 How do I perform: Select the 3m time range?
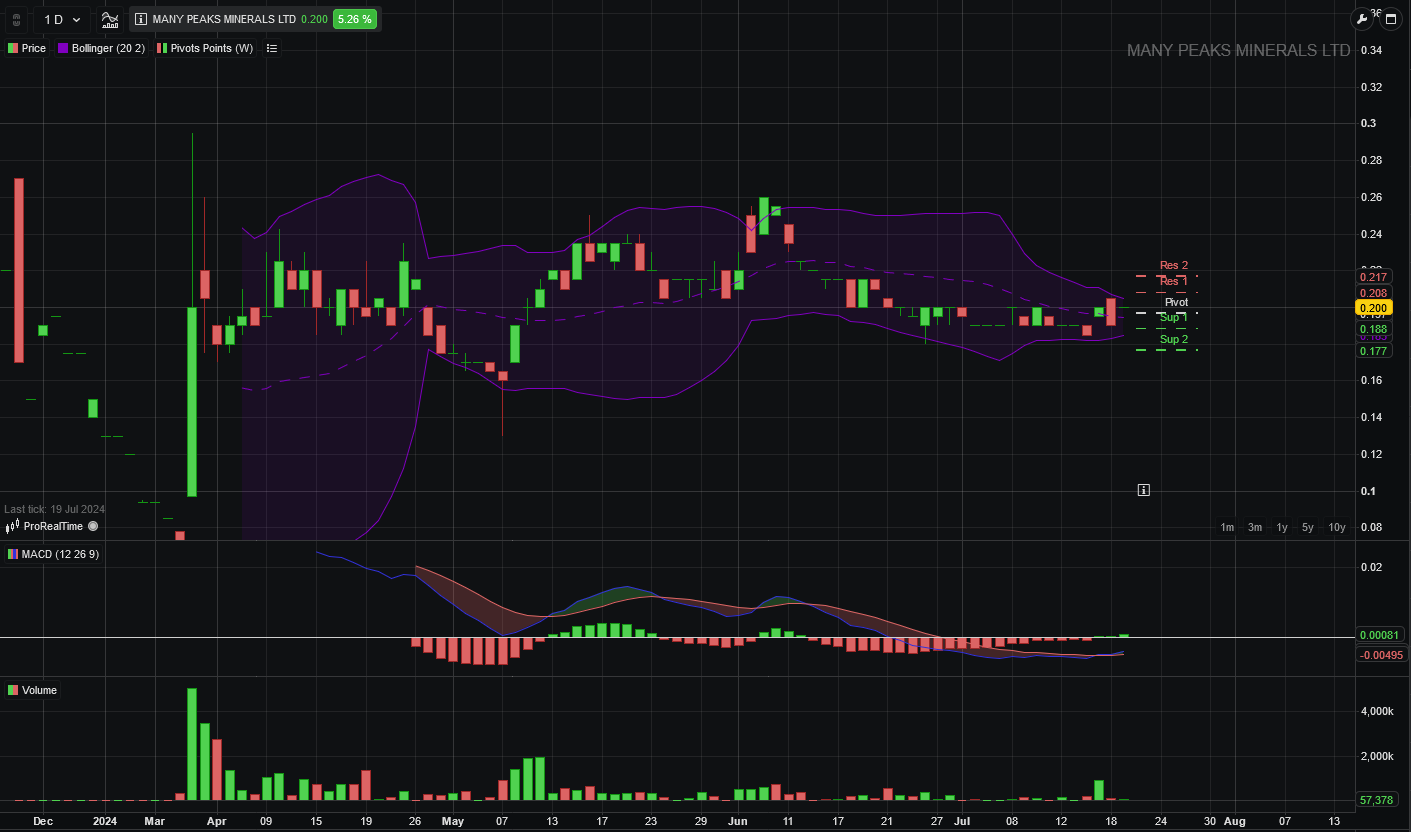1255,527
